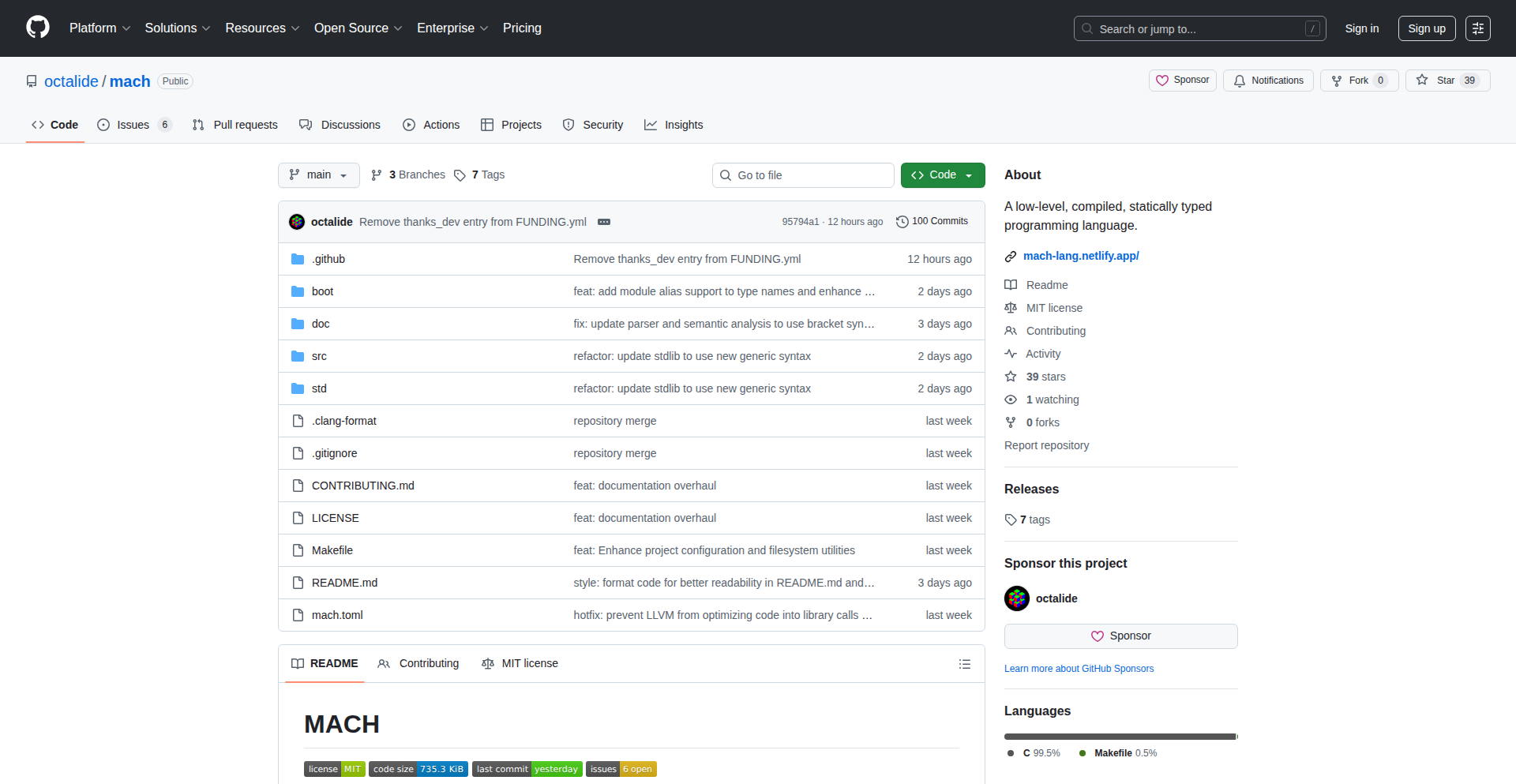This screenshot has height=784, width=1516.
Task: Expand the commit message ellipsis icon
Action: click(604, 222)
